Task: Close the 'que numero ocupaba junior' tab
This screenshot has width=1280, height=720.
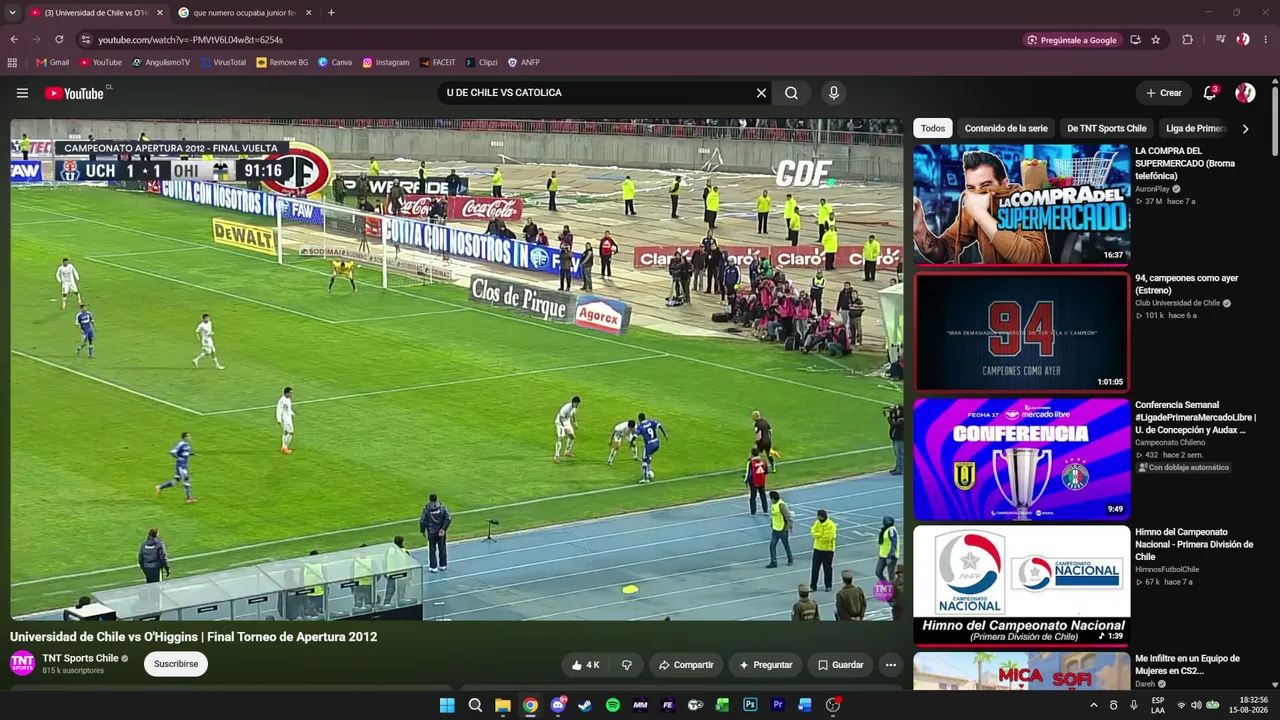Action: click(x=308, y=13)
